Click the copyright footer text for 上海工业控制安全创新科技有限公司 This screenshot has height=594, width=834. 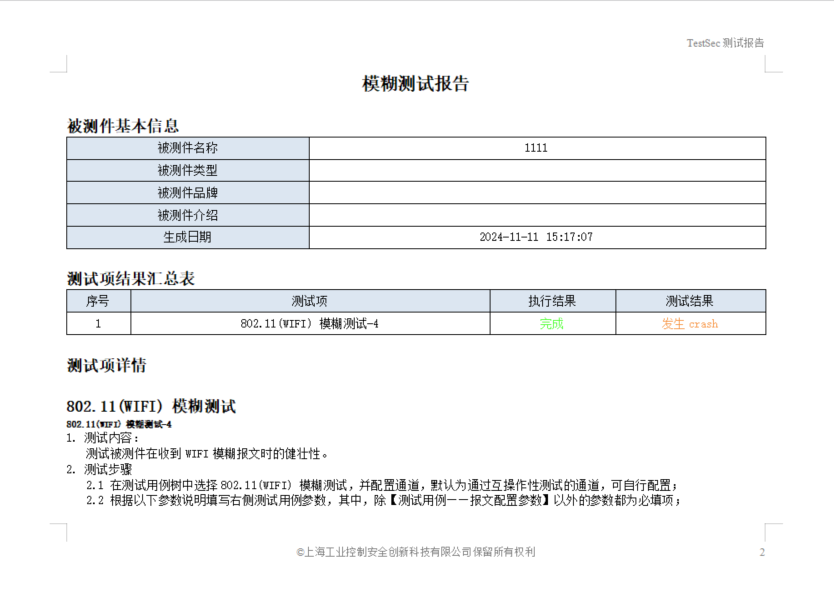point(416,552)
